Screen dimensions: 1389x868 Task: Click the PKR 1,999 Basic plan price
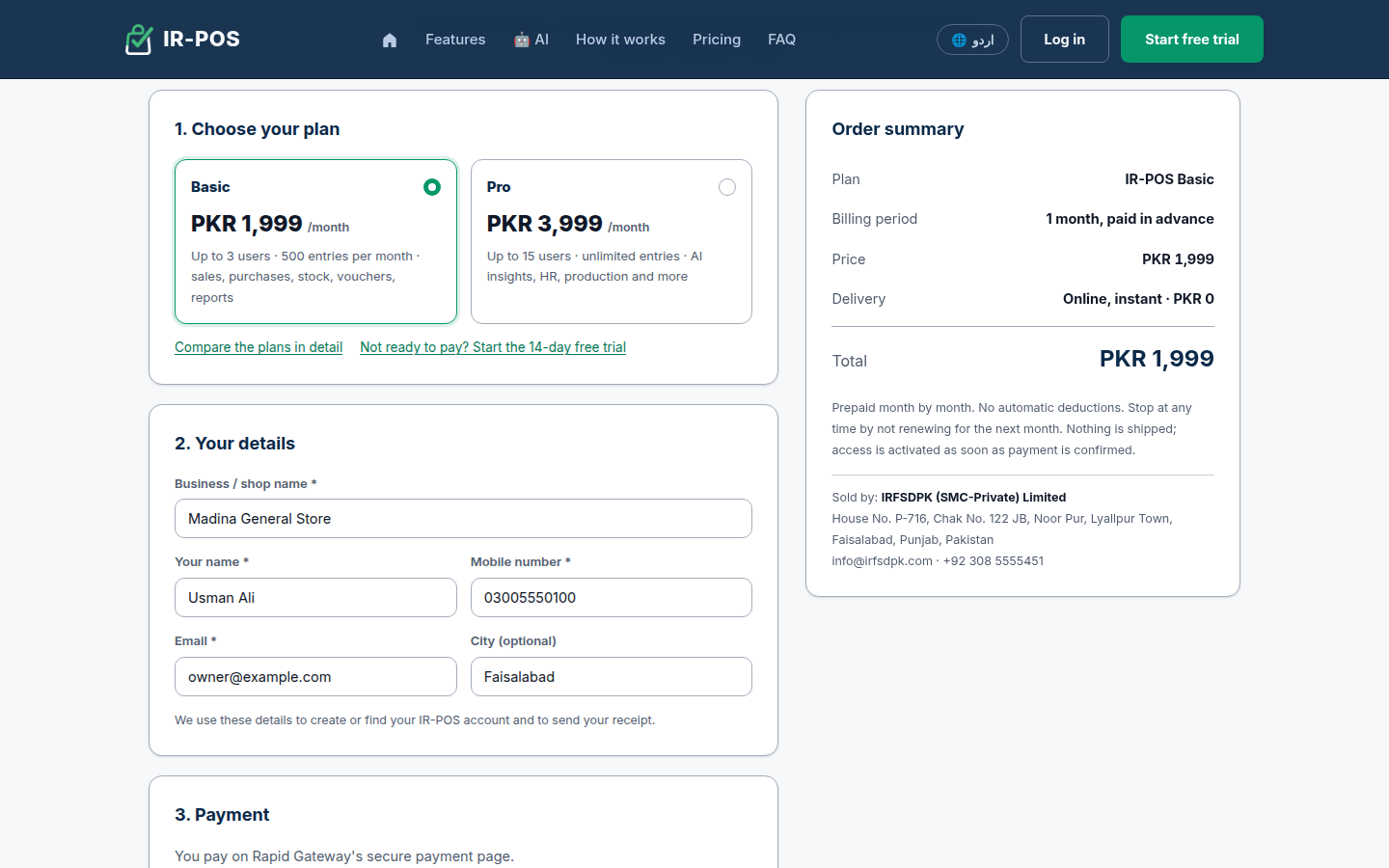[x=247, y=224]
